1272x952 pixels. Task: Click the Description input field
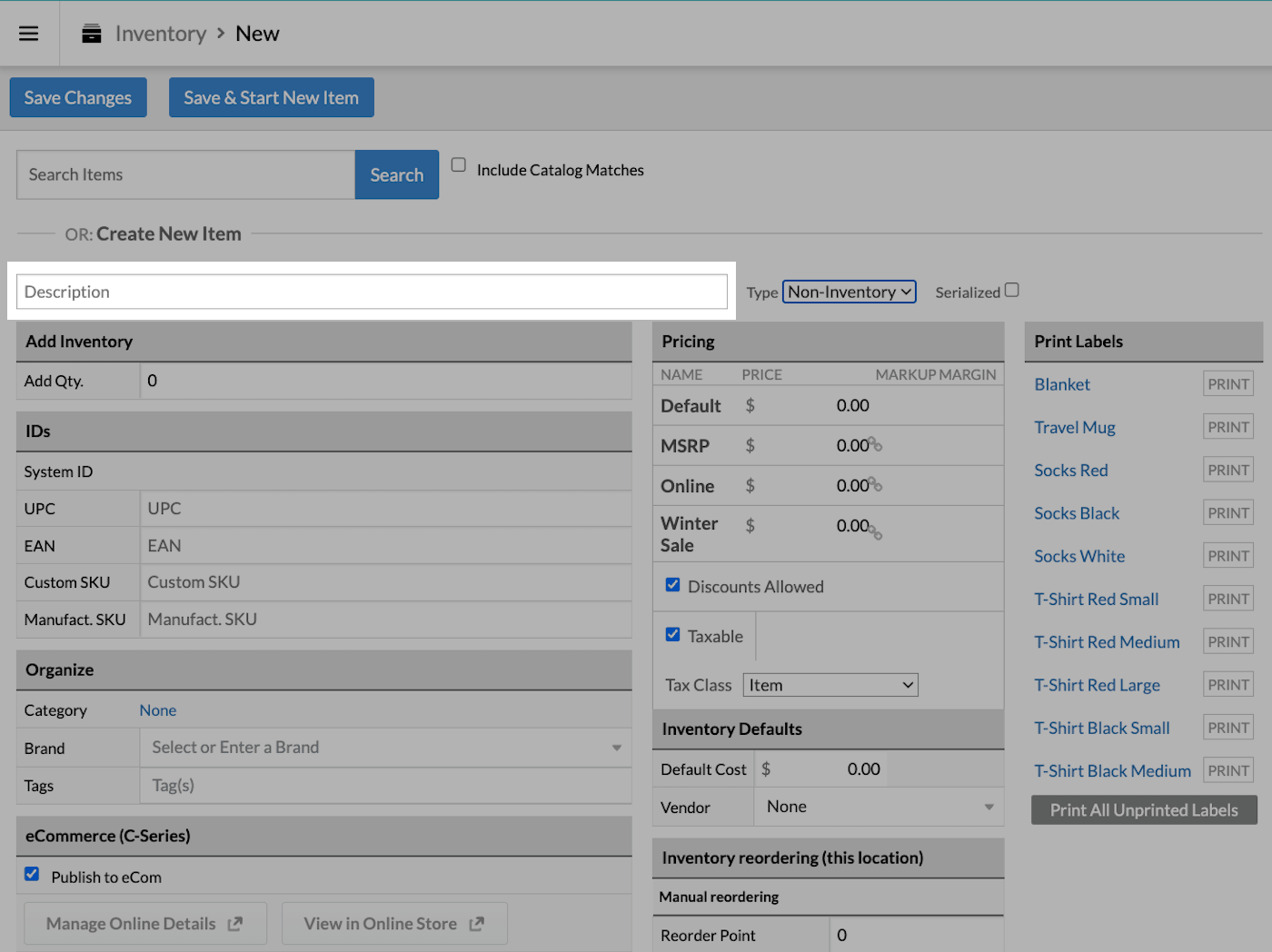click(372, 292)
